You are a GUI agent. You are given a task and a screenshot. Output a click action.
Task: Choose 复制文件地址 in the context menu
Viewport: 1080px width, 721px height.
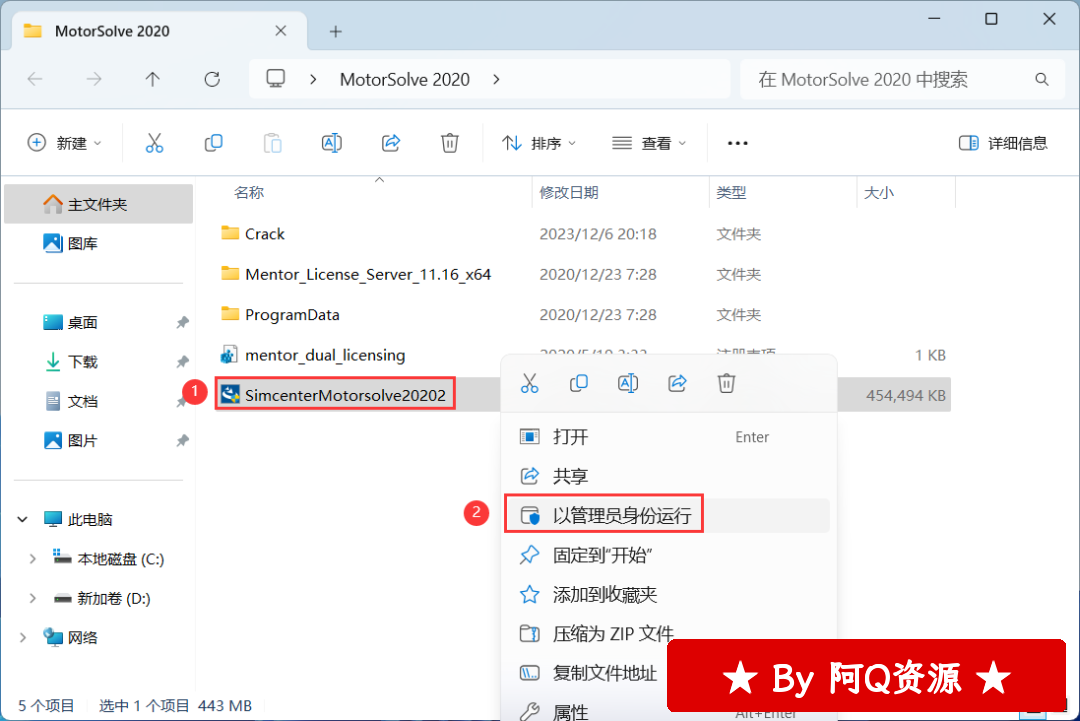588,673
